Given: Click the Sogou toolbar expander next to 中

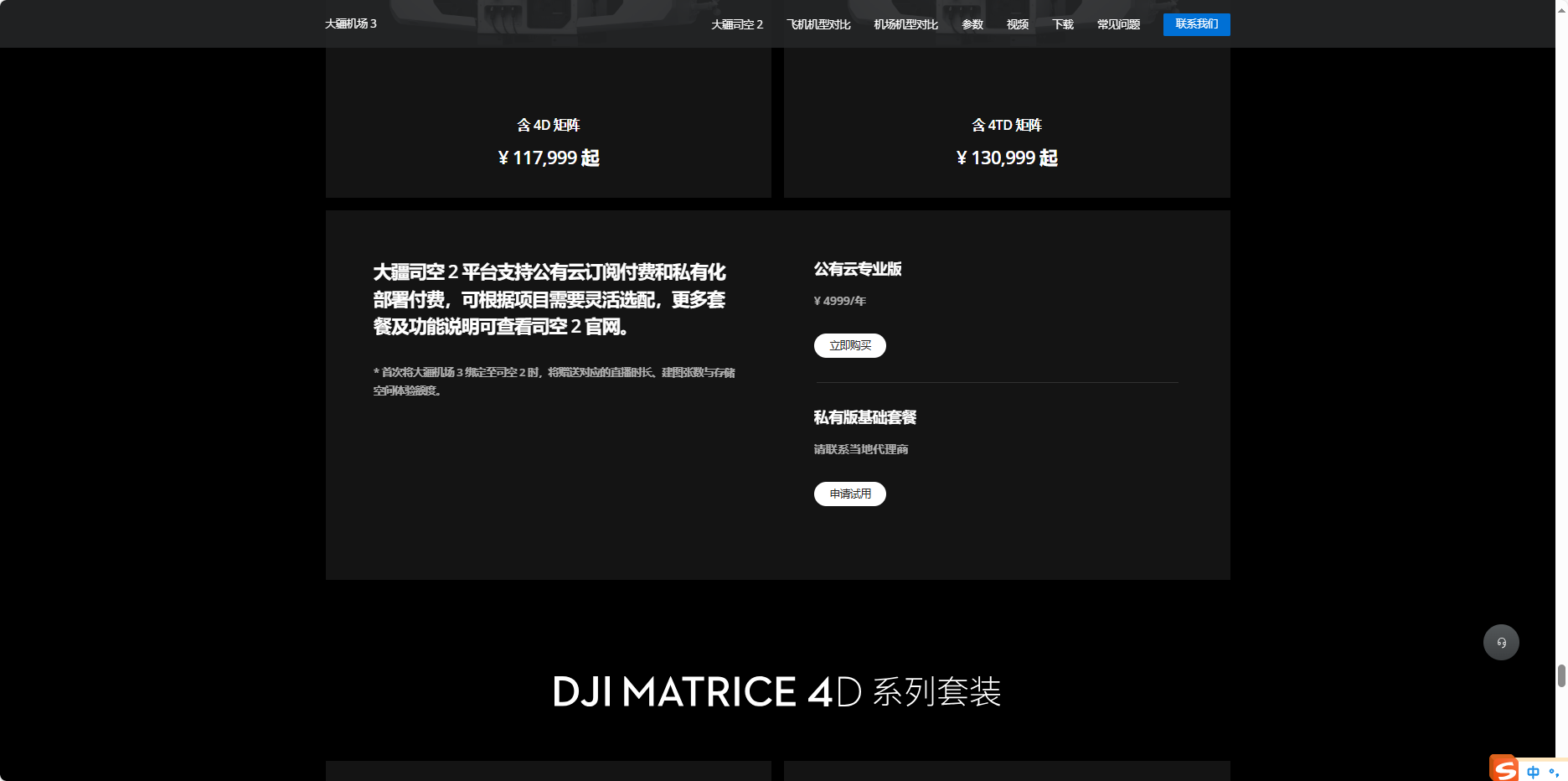Looking at the screenshot, I should (1554, 771).
